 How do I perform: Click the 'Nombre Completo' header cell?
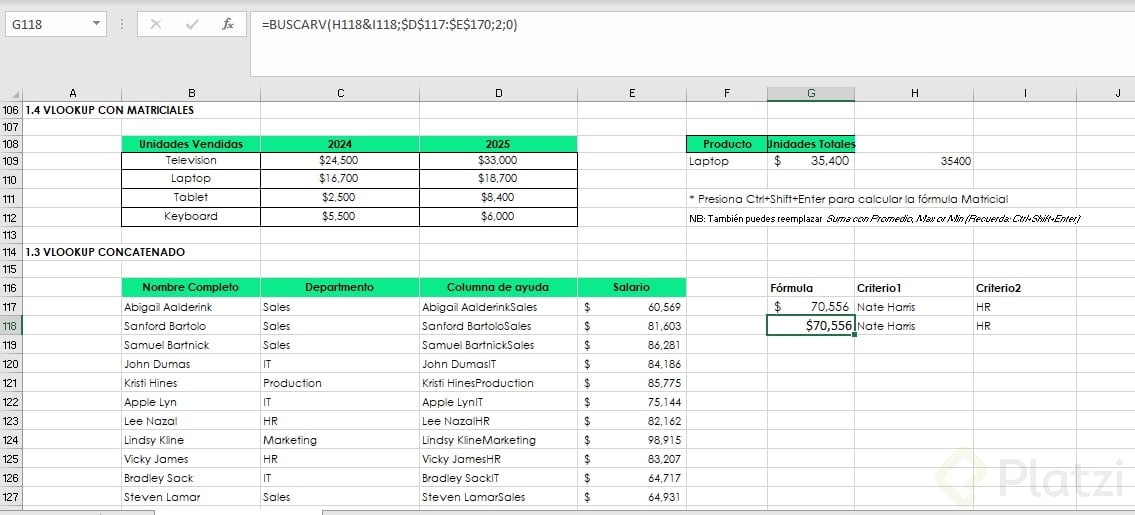coord(191,288)
